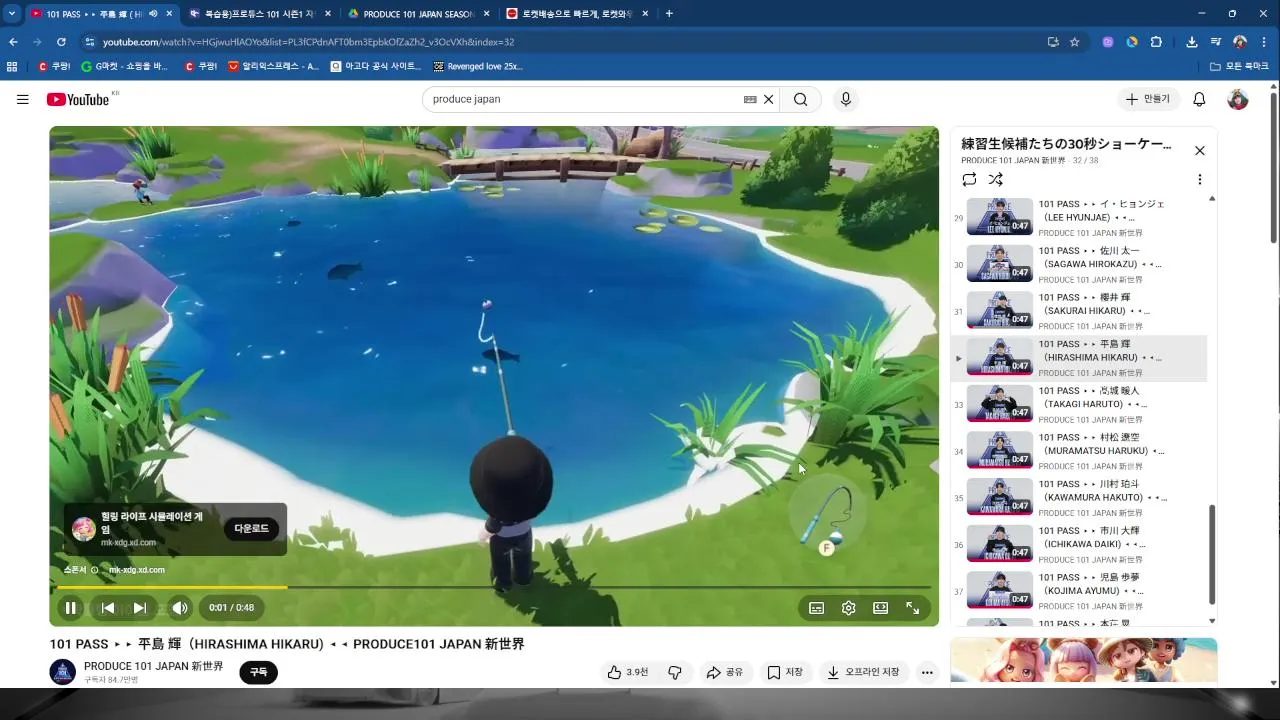The width and height of the screenshot is (1280, 720).
Task: Open the browser extensions puzzle icon
Action: pos(1157,42)
